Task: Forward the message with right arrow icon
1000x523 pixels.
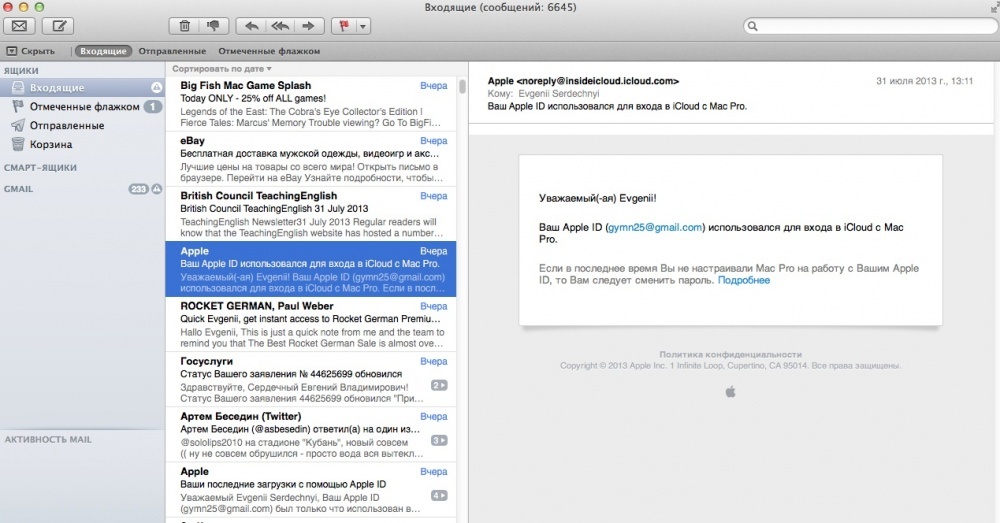Action: 309,26
